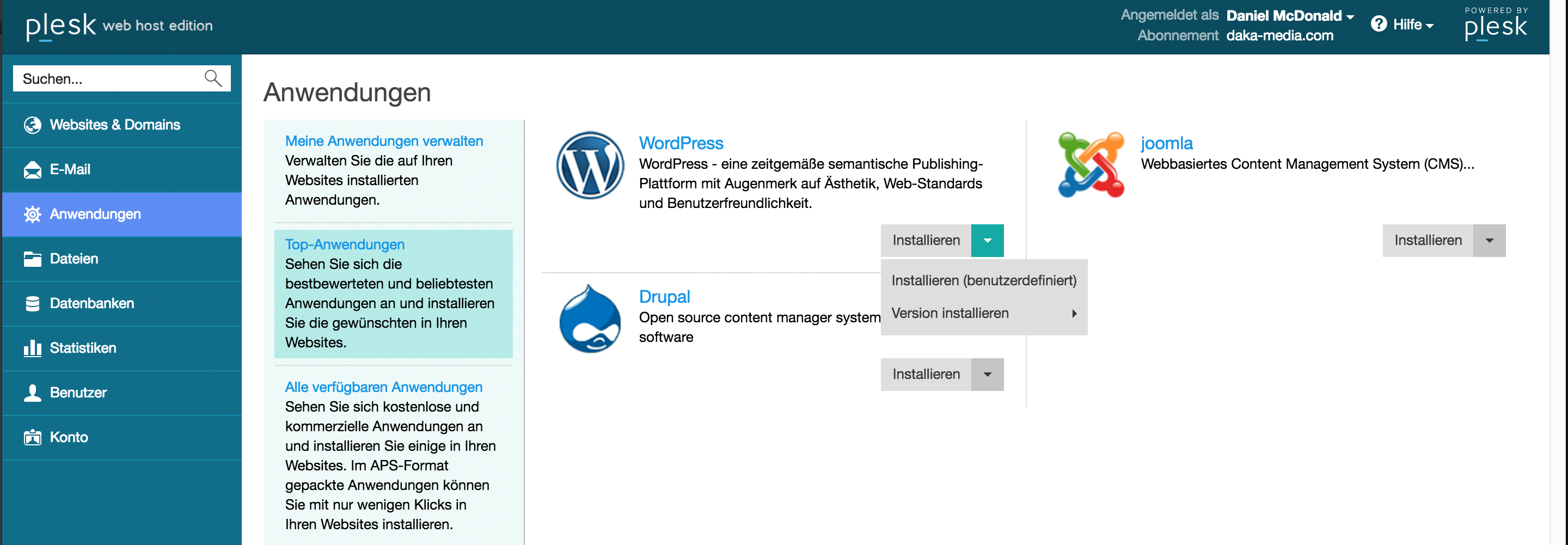Click the Powered by Plesk logo
The width and height of the screenshot is (1568, 545).
(1495, 25)
